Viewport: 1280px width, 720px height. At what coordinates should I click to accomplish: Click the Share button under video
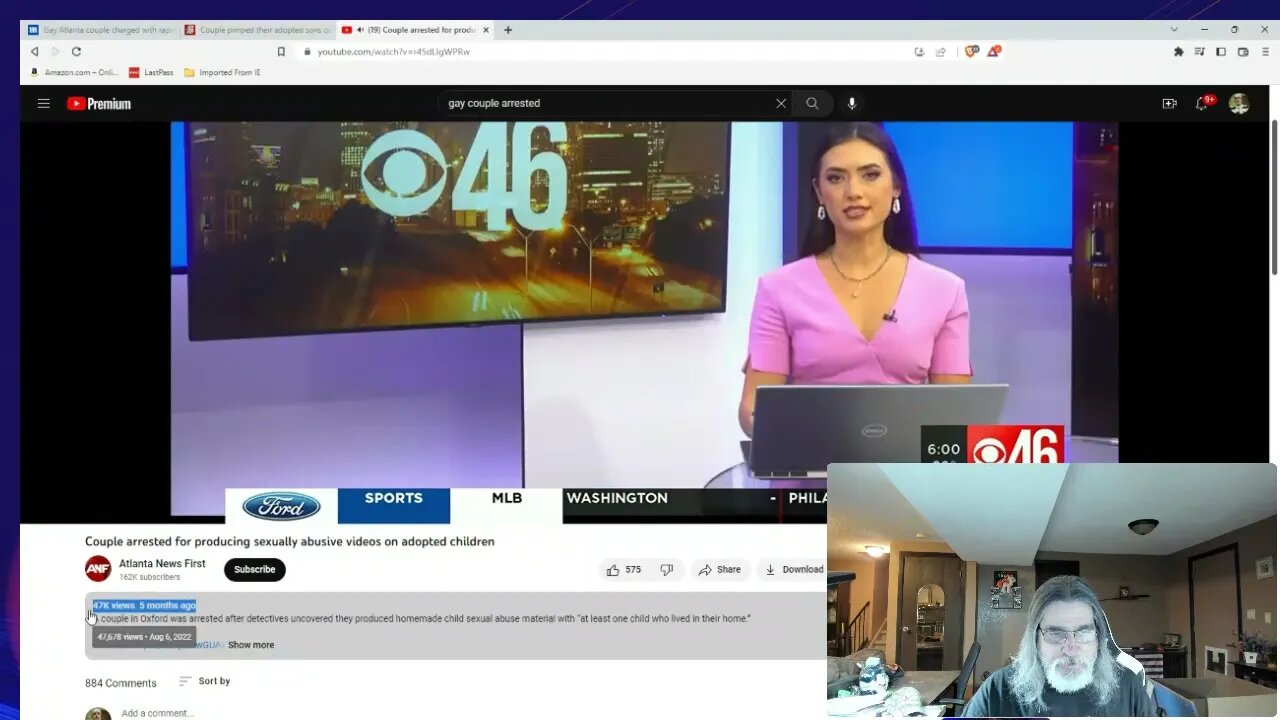click(720, 570)
